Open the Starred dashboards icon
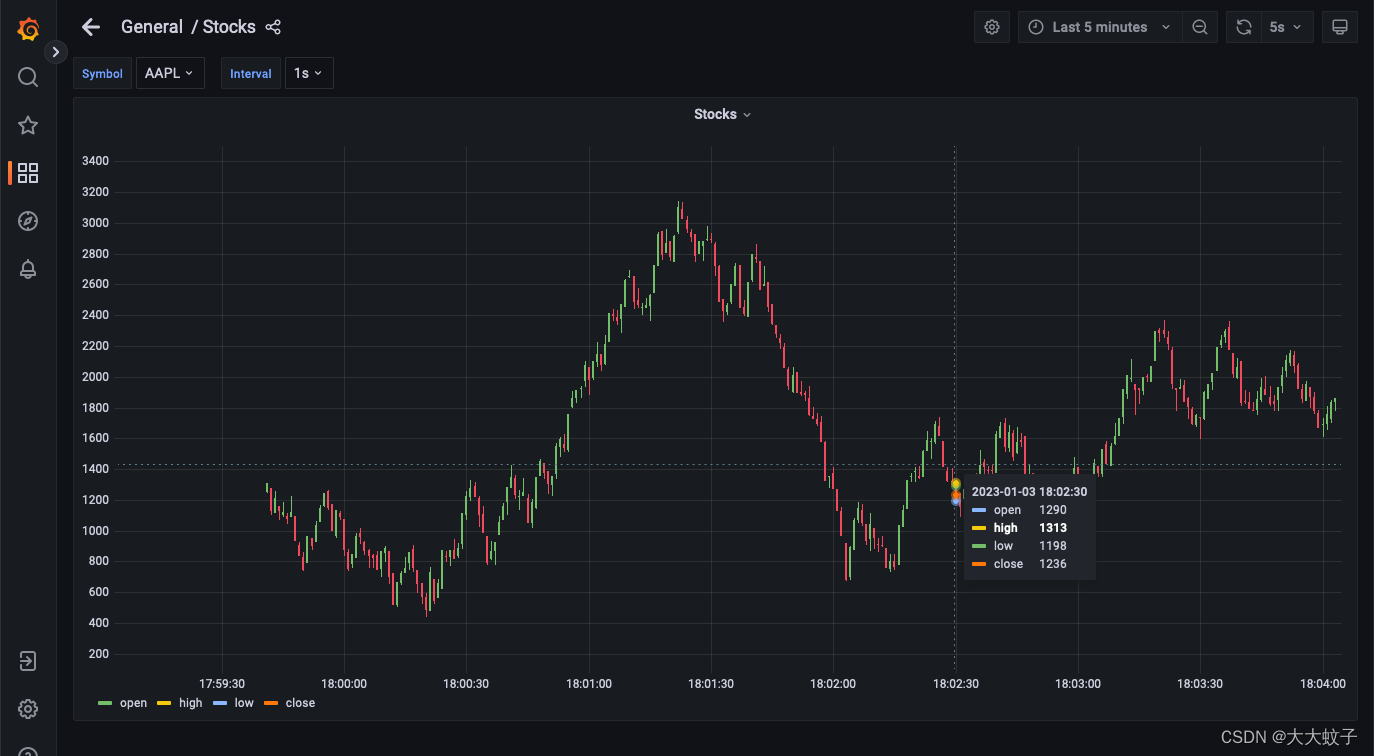This screenshot has width=1374, height=756. tap(28, 125)
